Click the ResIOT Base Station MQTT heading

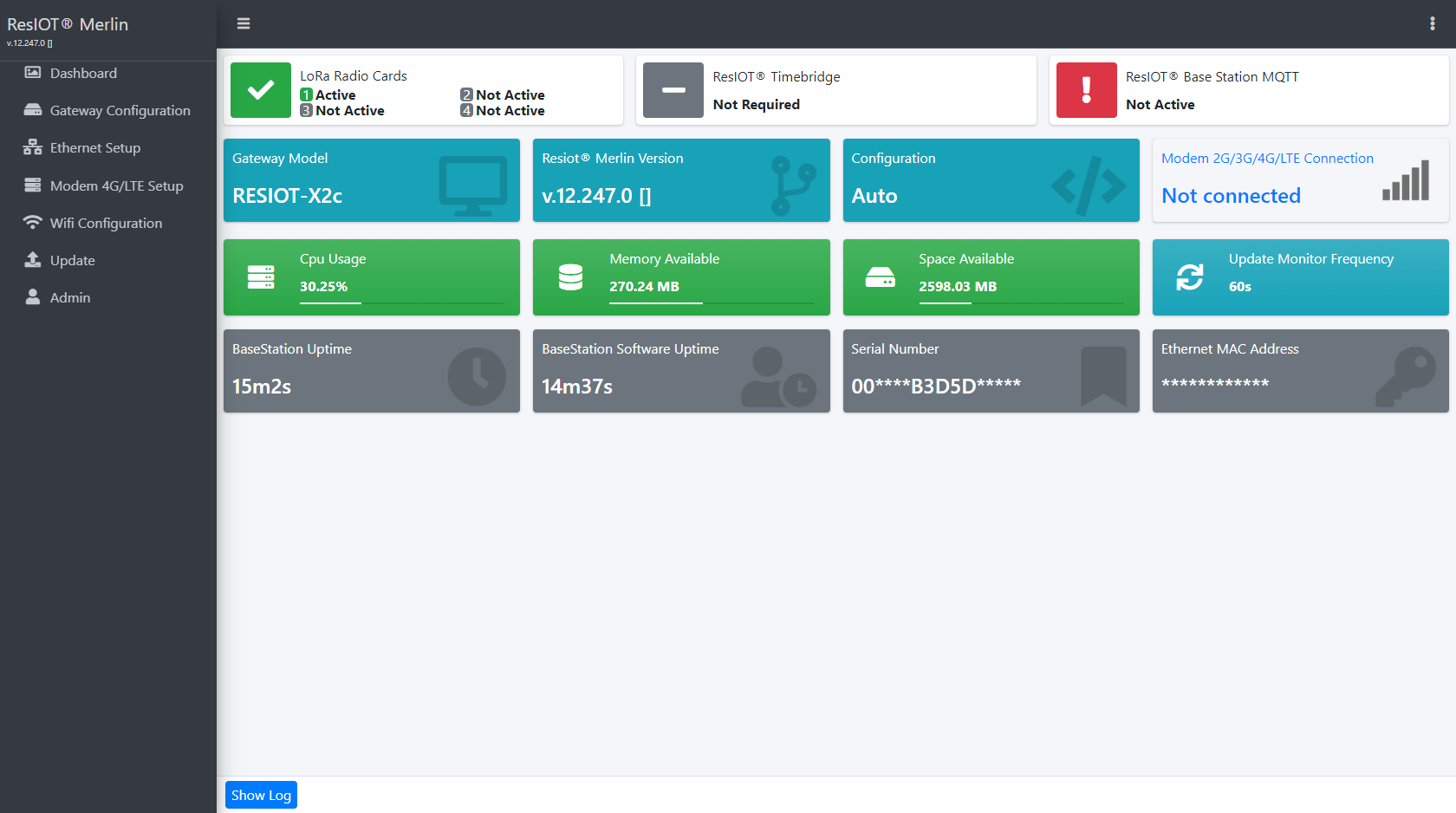point(1212,76)
